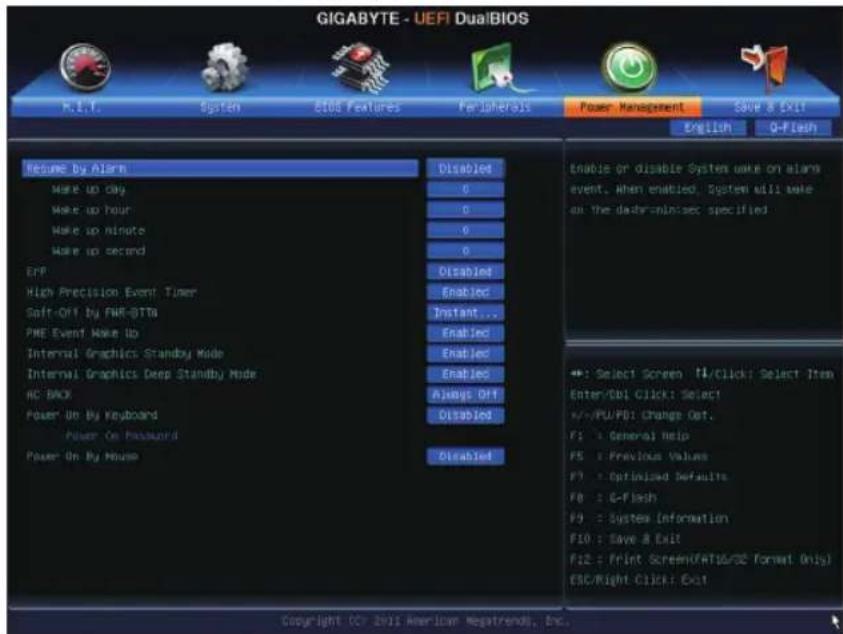Screen dimensions: 843x634
Task: Select the Wake up day label
Action: point(89,189)
